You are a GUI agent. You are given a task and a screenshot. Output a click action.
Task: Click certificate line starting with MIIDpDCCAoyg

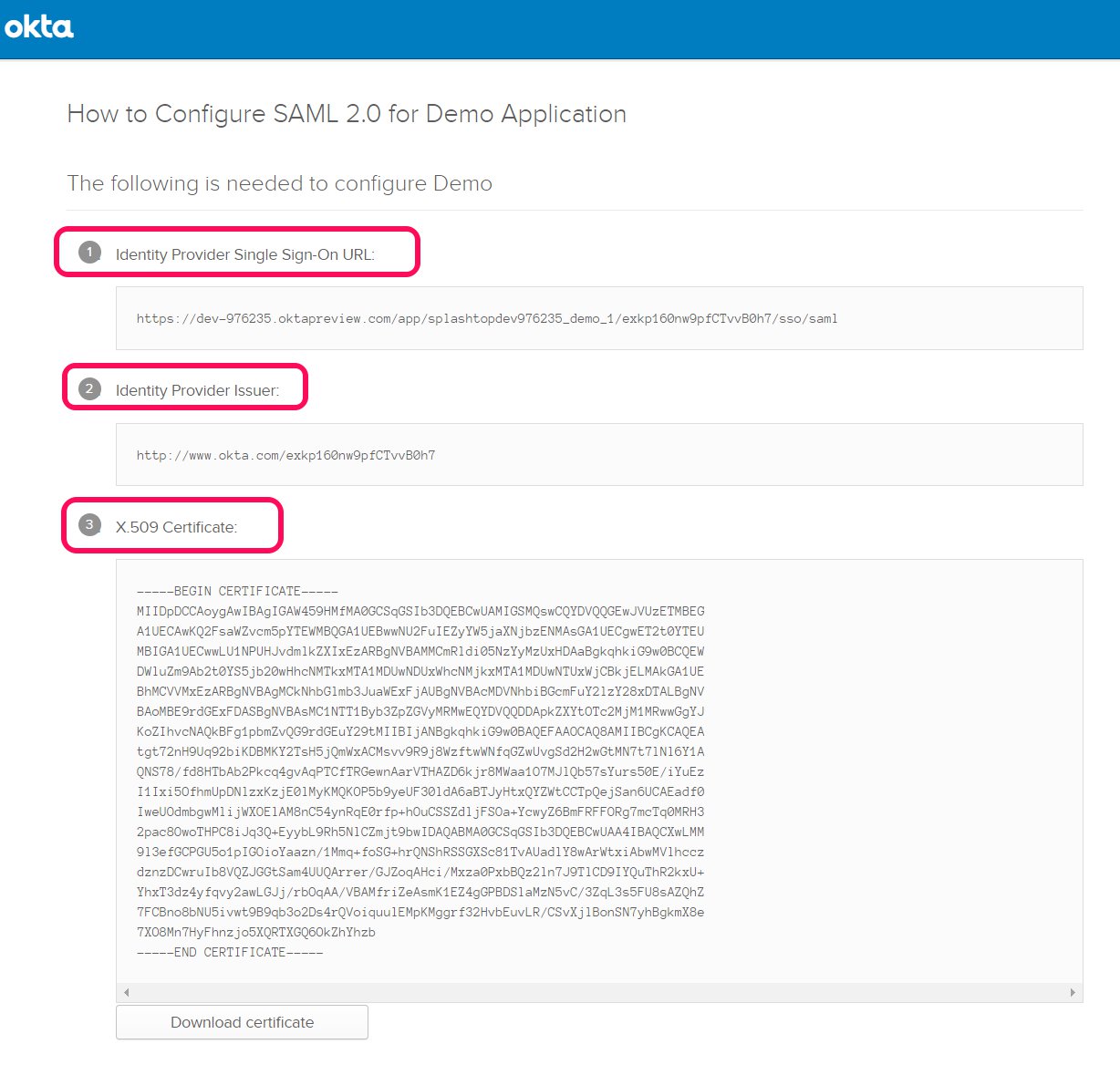pyautogui.click(x=420, y=611)
